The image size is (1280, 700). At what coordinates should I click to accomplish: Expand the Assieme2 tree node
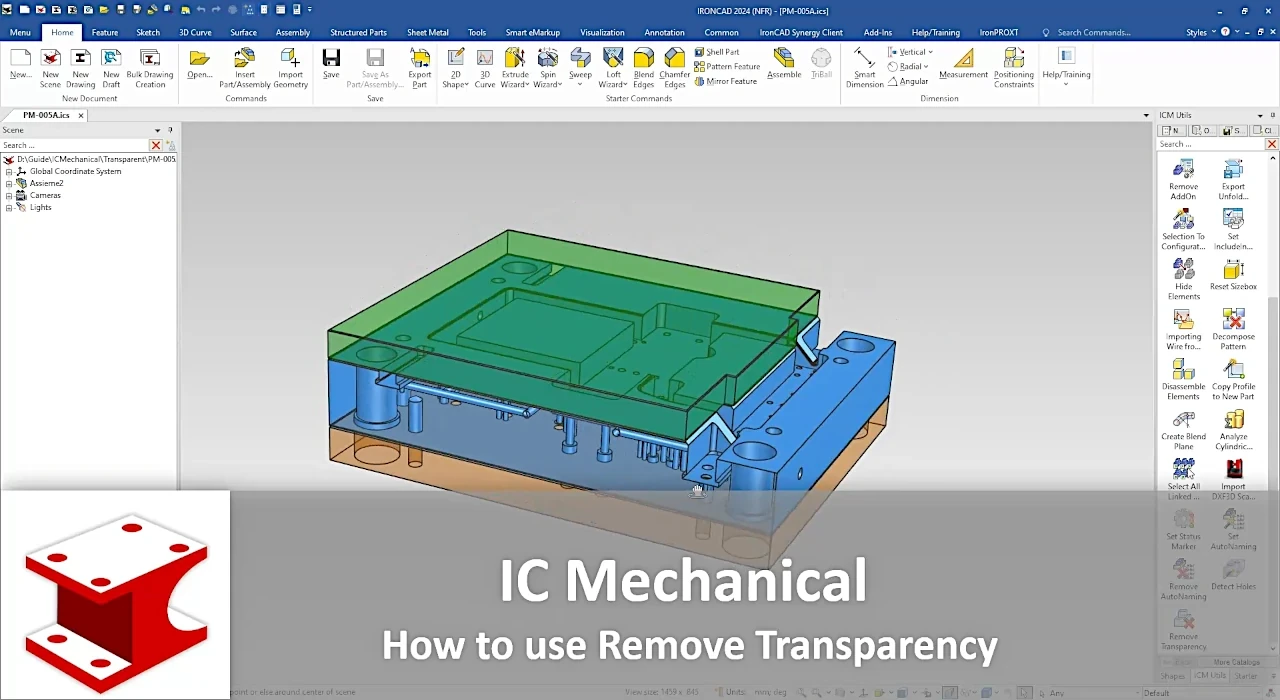pyautogui.click(x=9, y=184)
